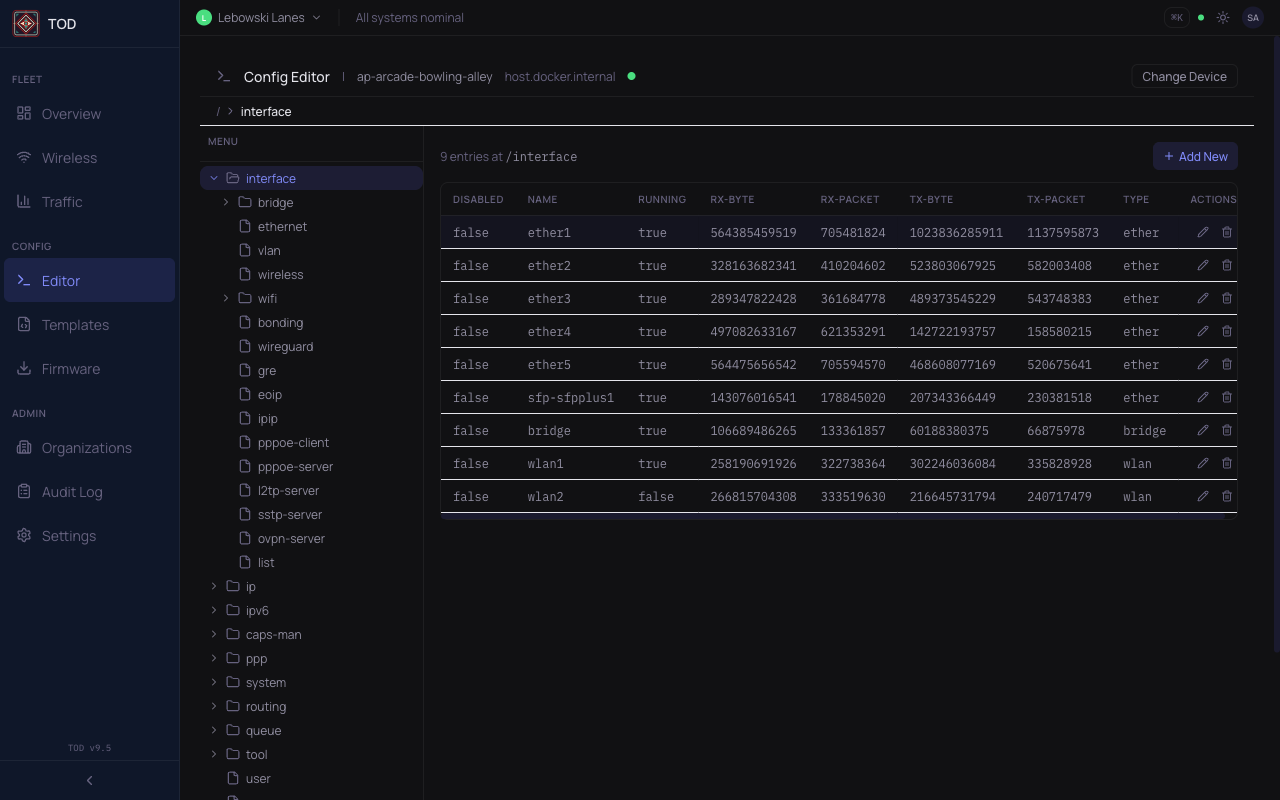Go to the Templates page
Screen dimensions: 1280x800
(x=75, y=325)
